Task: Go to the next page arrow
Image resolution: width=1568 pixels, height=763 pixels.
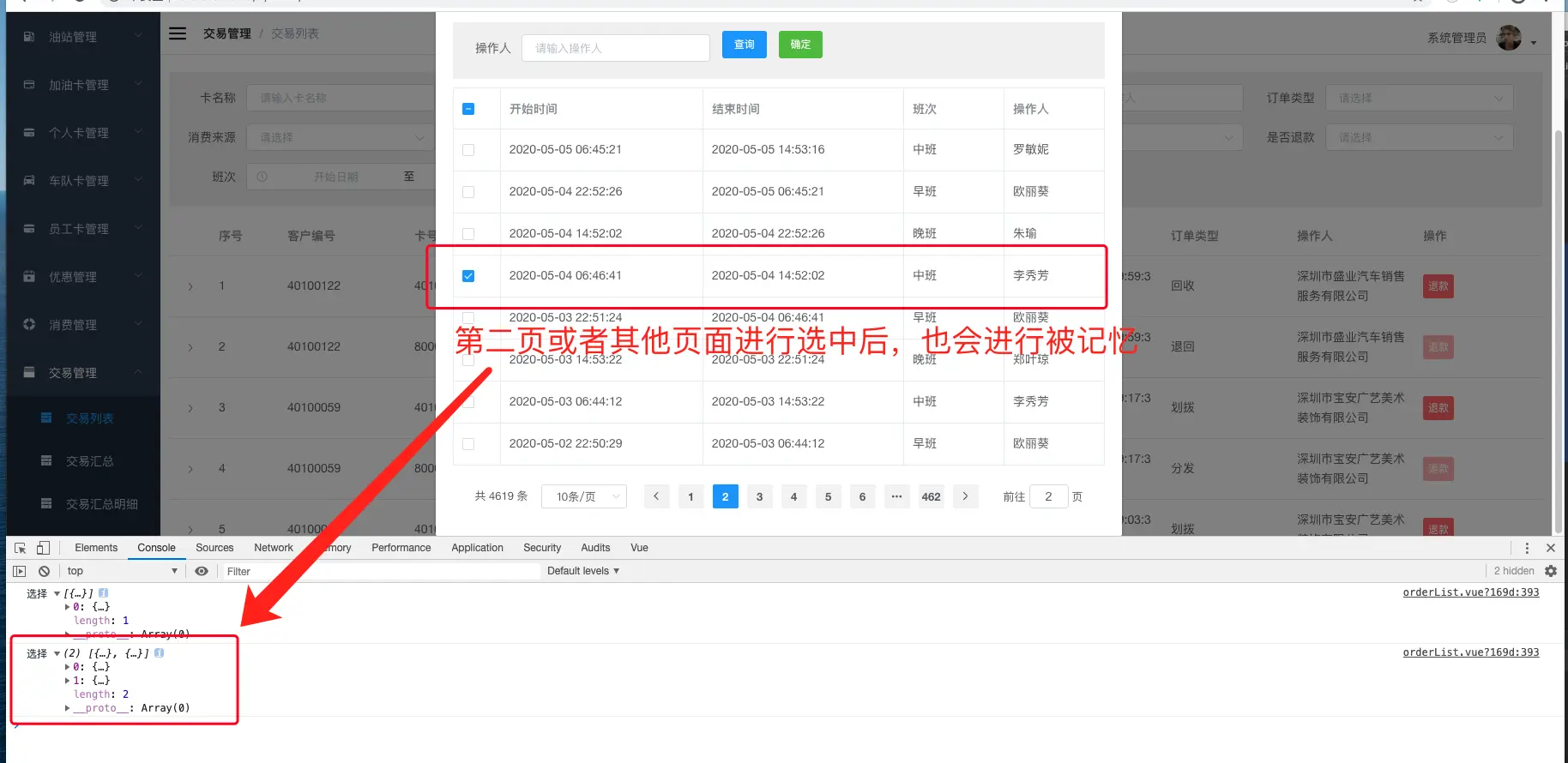Action: click(965, 496)
